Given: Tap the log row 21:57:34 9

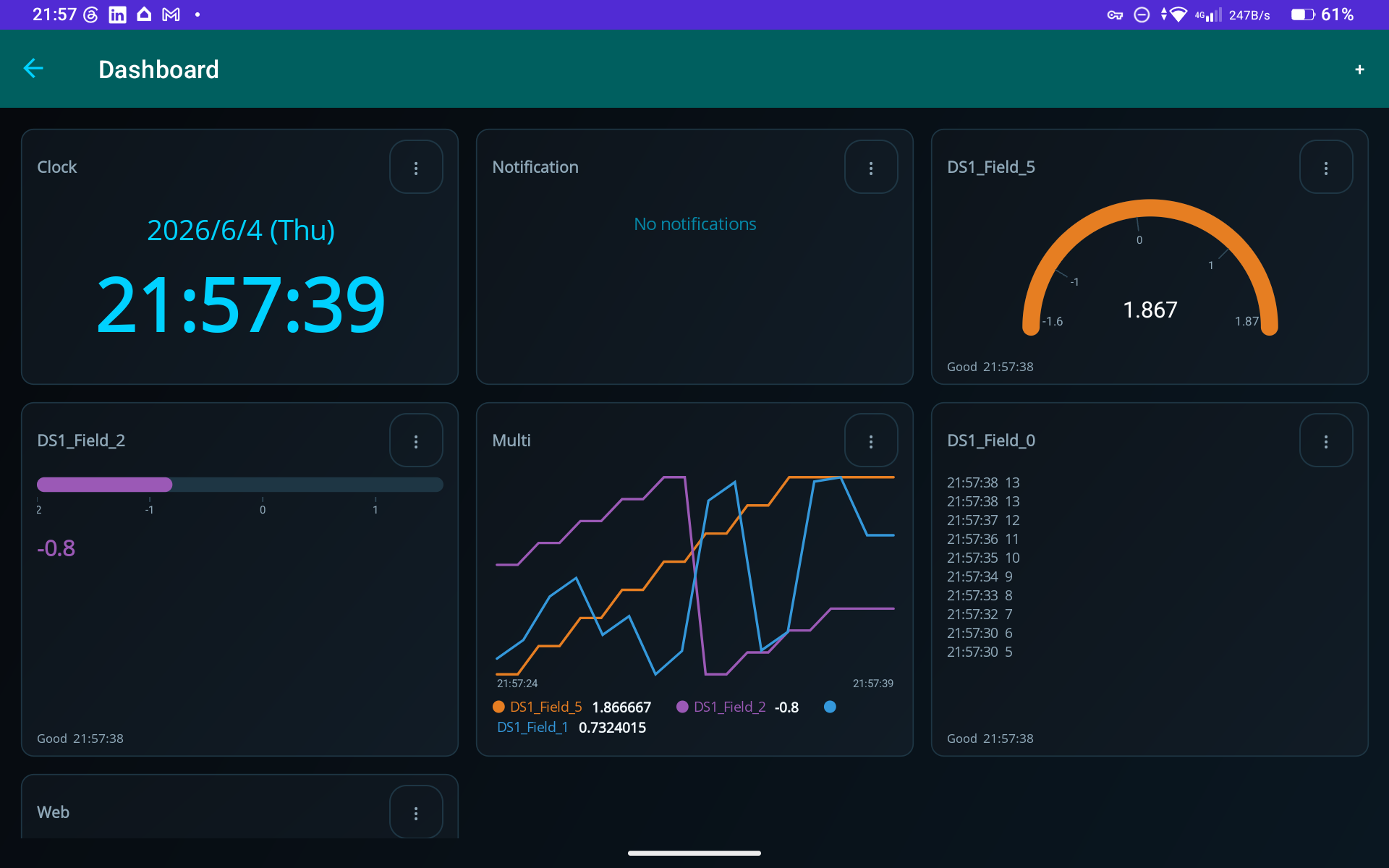Looking at the screenshot, I should point(980,576).
